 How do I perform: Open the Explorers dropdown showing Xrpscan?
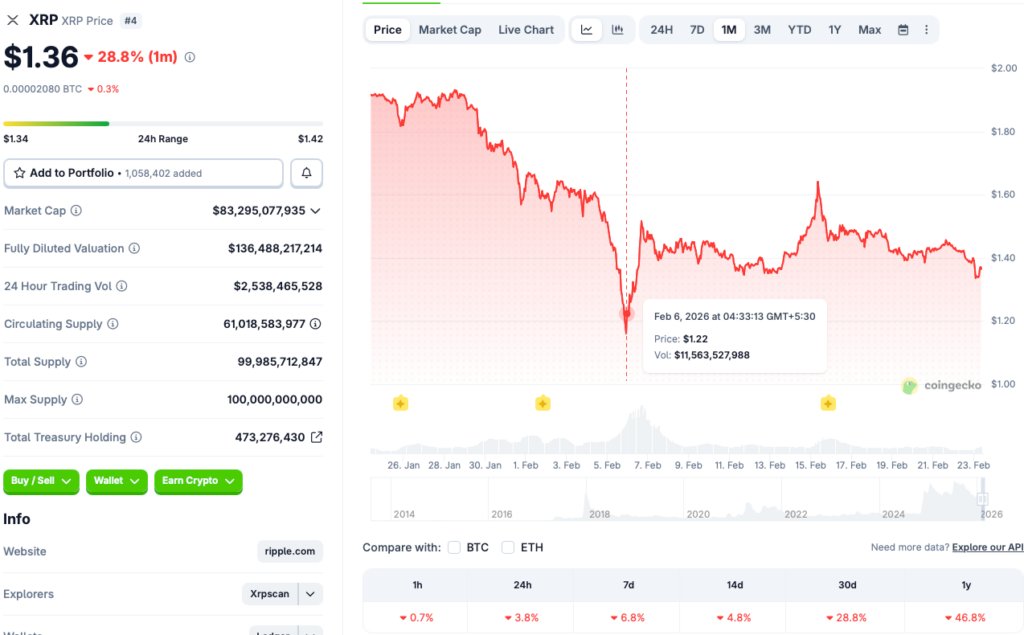(x=281, y=593)
